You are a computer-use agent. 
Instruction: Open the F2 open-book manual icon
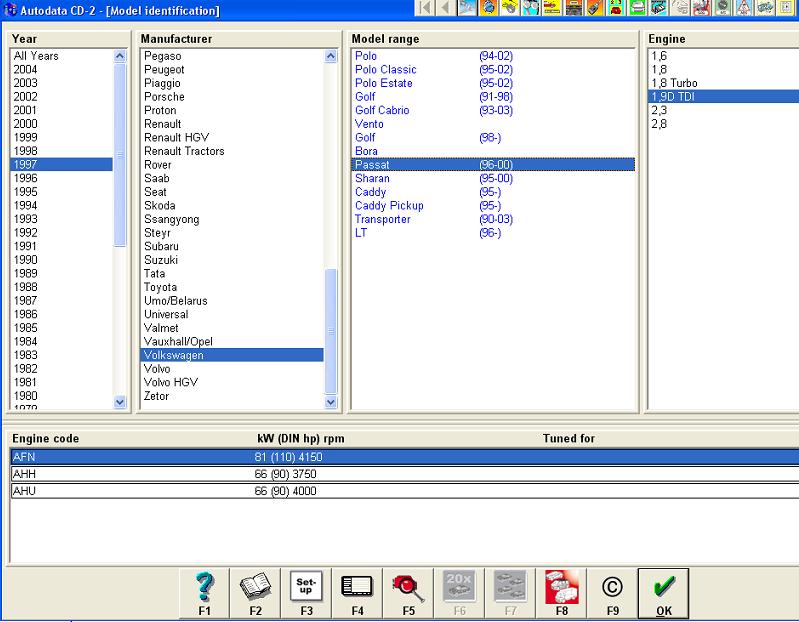(255, 593)
